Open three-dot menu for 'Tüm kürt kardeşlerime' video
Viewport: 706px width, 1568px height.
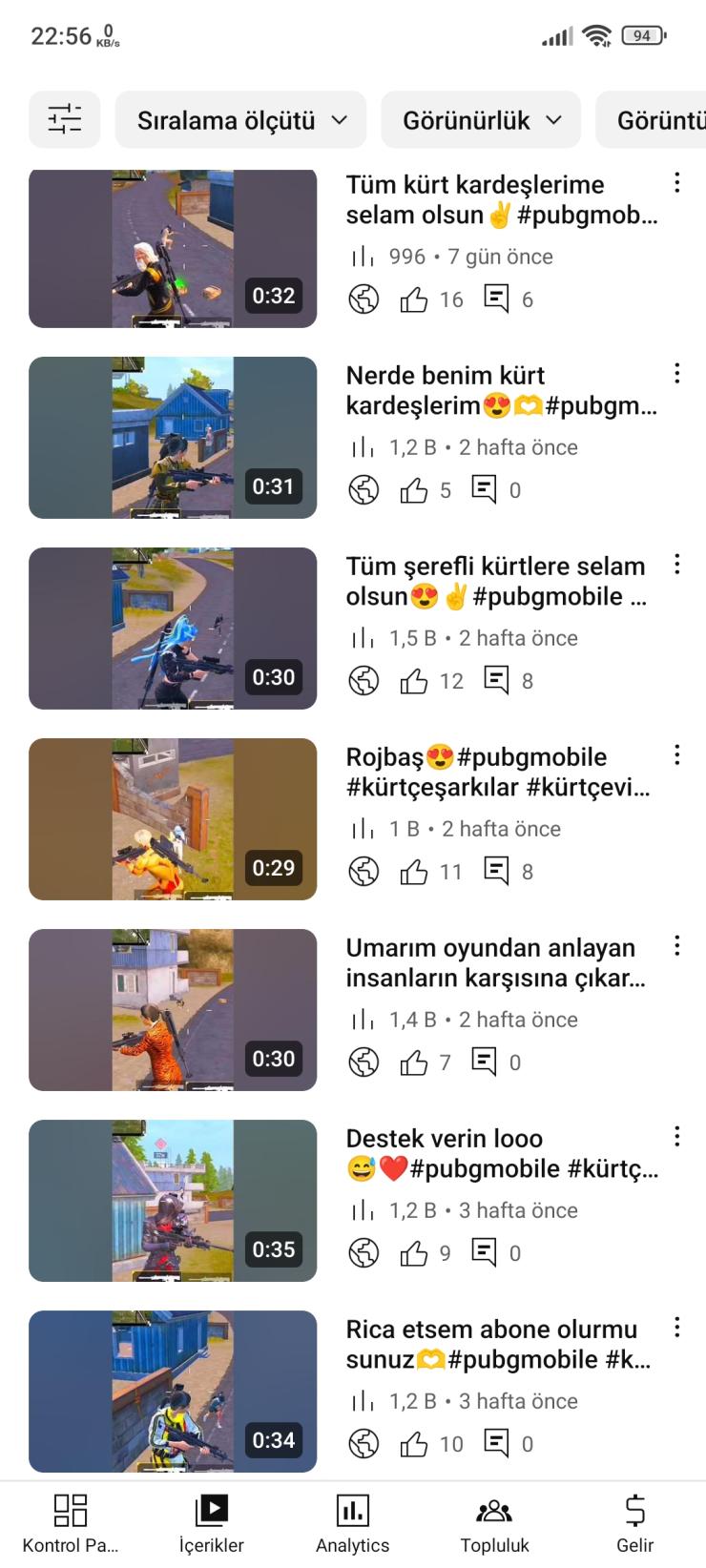pyautogui.click(x=676, y=182)
